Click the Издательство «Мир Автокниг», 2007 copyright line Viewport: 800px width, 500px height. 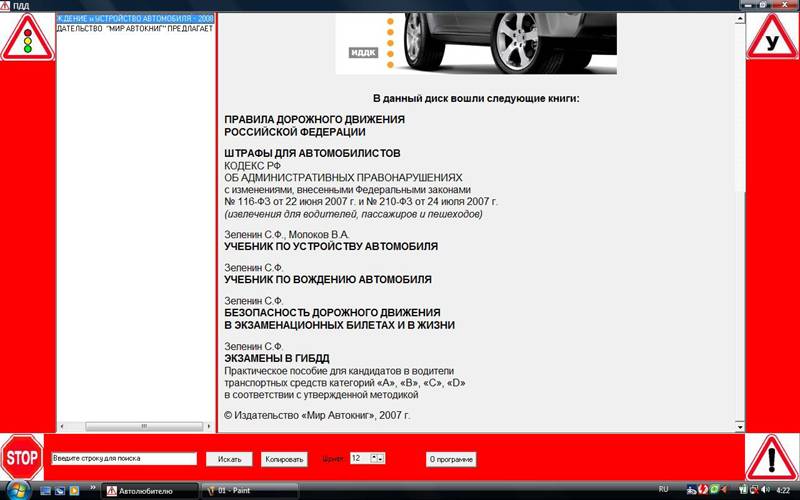317,415
